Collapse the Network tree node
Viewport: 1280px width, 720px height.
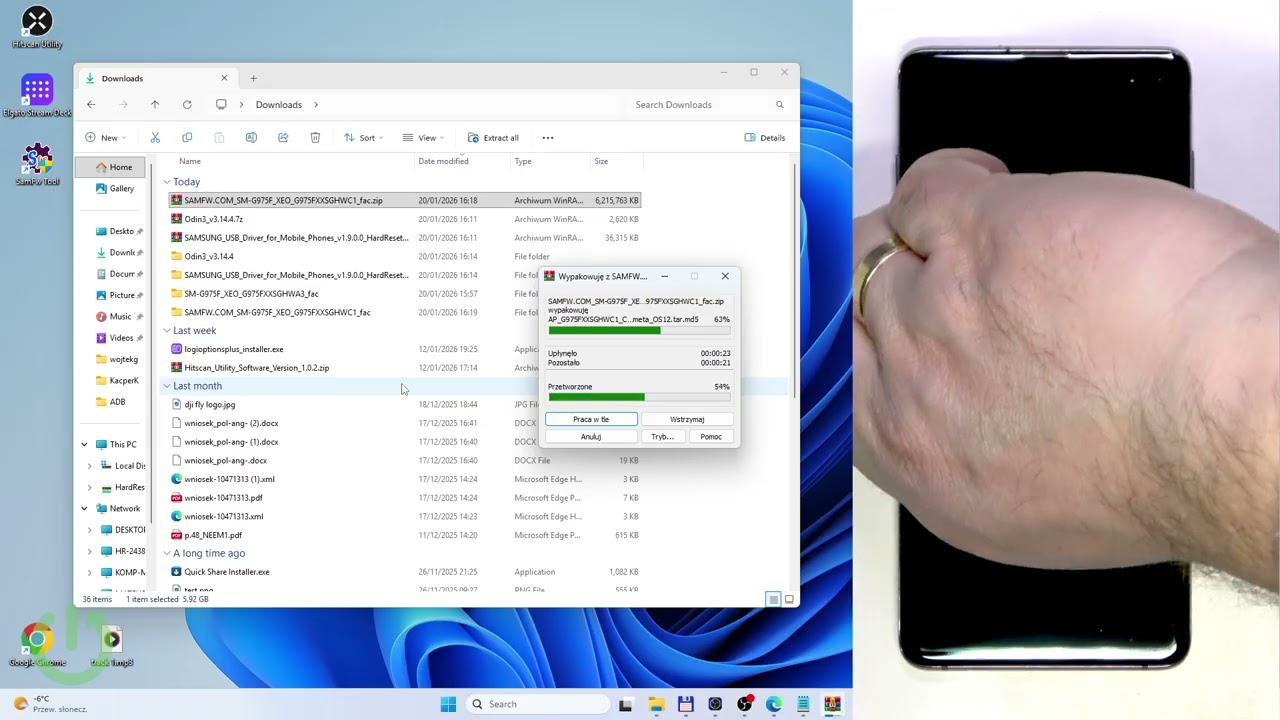click(x=84, y=508)
